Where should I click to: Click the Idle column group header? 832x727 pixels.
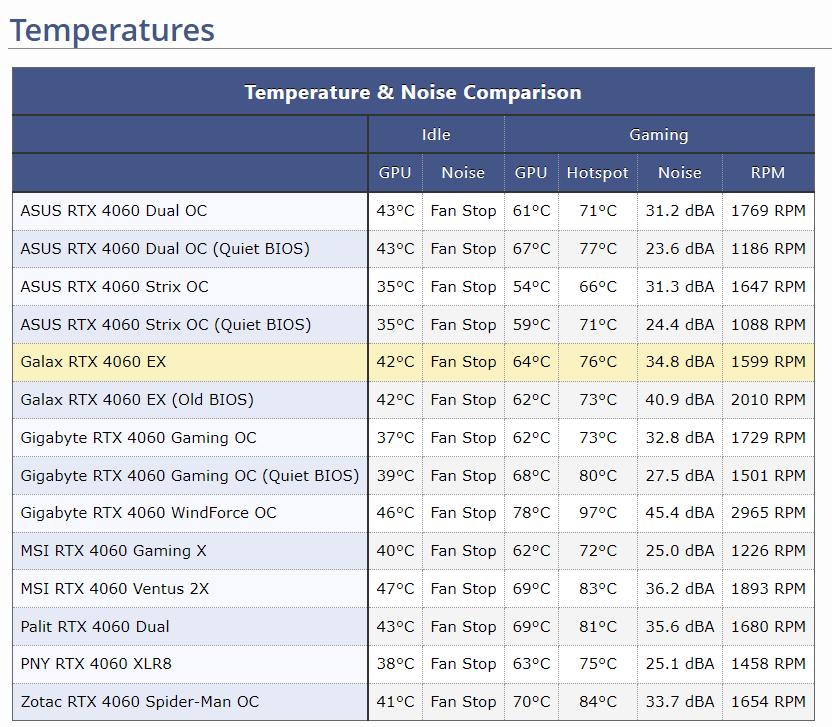[436, 135]
